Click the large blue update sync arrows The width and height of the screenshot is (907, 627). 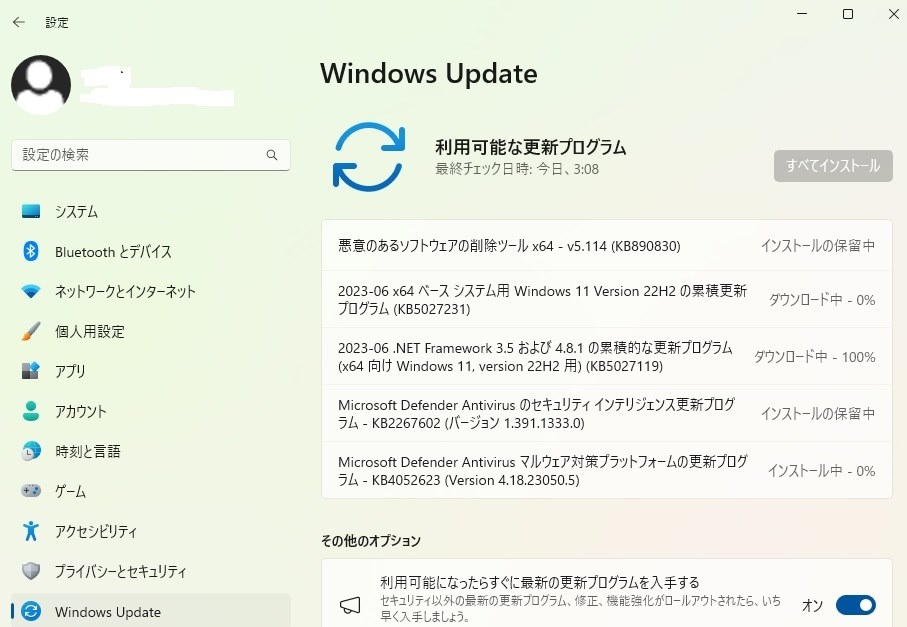[369, 157]
